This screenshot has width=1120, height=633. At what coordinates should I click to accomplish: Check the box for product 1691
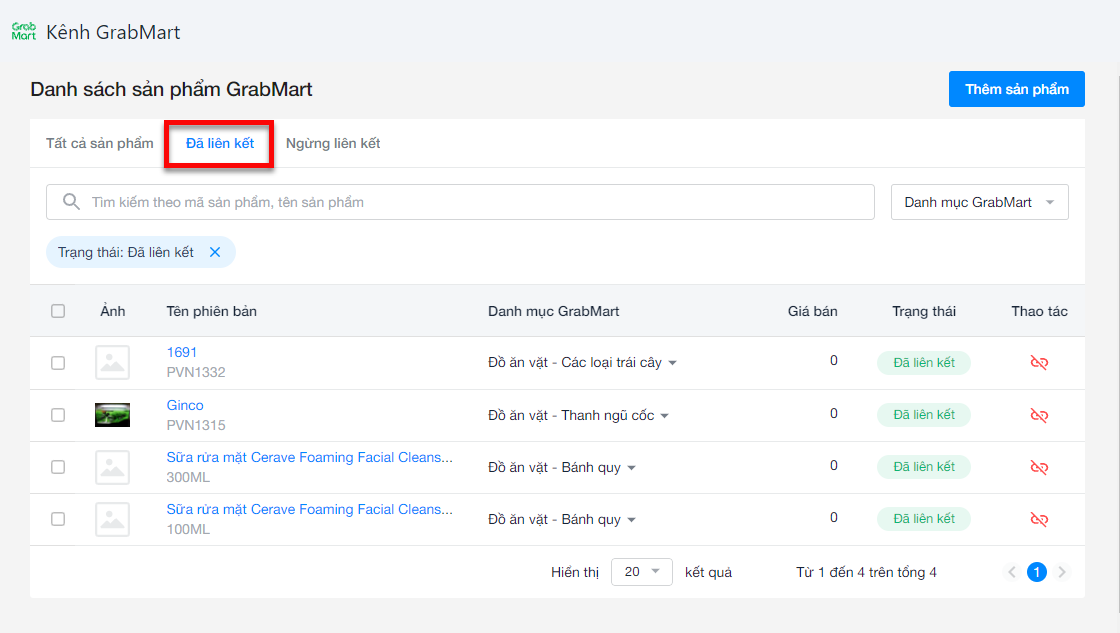coord(58,363)
